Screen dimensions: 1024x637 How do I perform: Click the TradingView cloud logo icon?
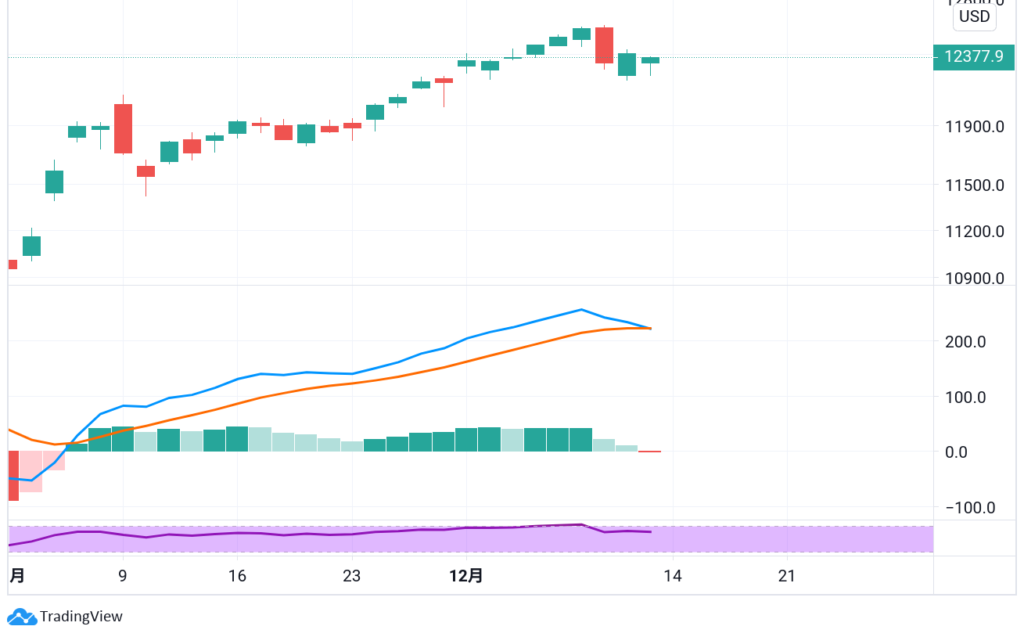point(22,616)
